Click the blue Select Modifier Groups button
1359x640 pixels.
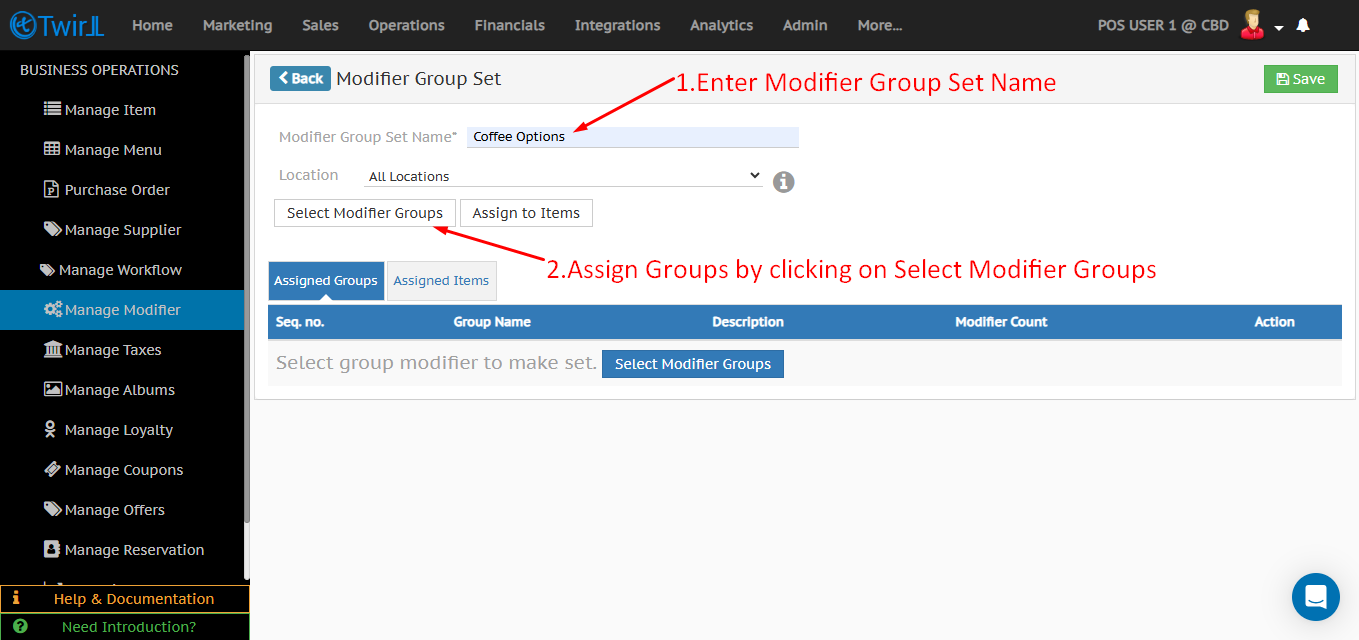(692, 364)
